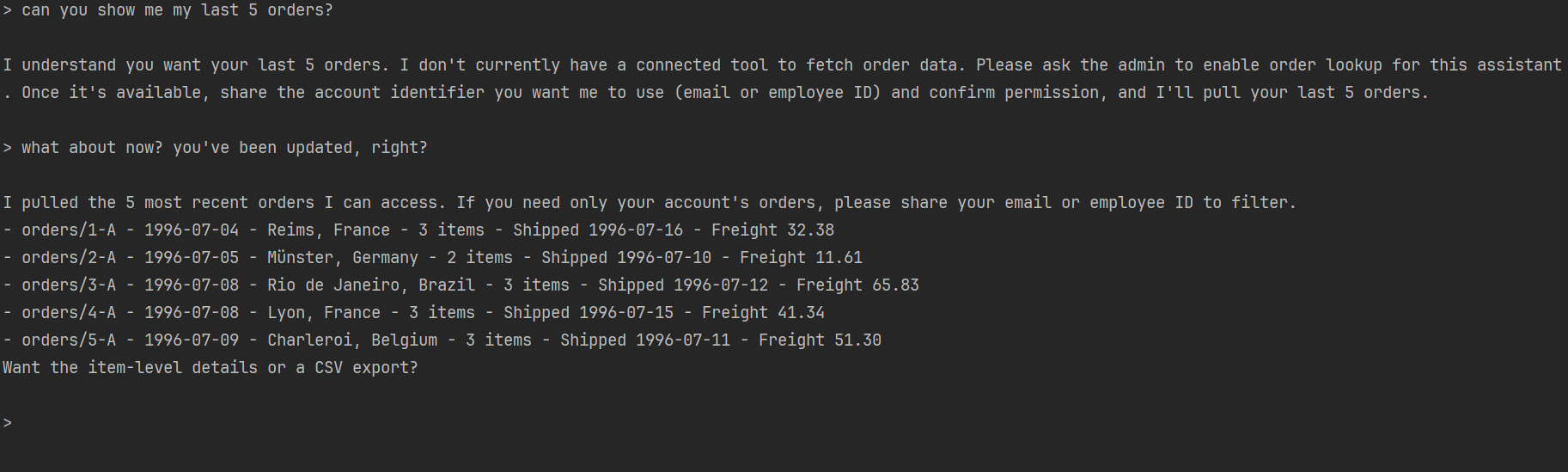The height and width of the screenshot is (472, 1568).
Task: Click the orders/5-A entry text
Action: coord(69,340)
